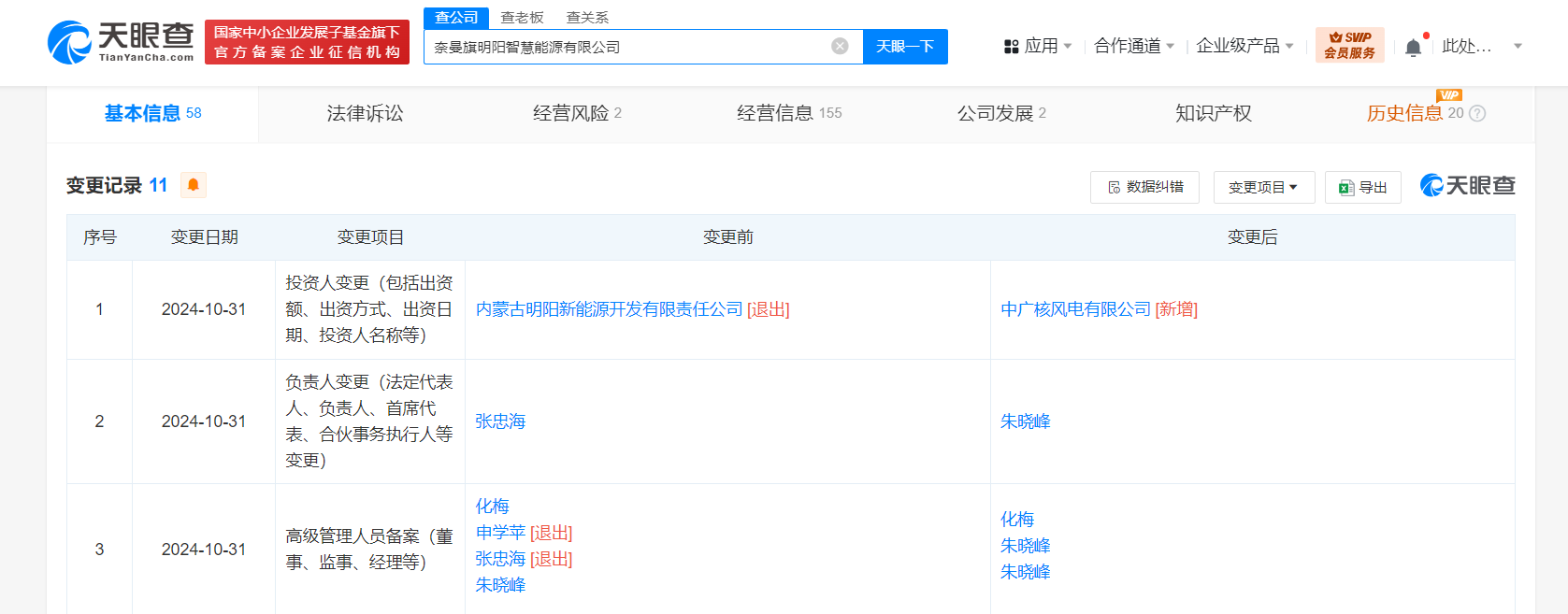Open user account dropdown arrow
Screen dimensions: 1568x614
pyautogui.click(x=1518, y=46)
